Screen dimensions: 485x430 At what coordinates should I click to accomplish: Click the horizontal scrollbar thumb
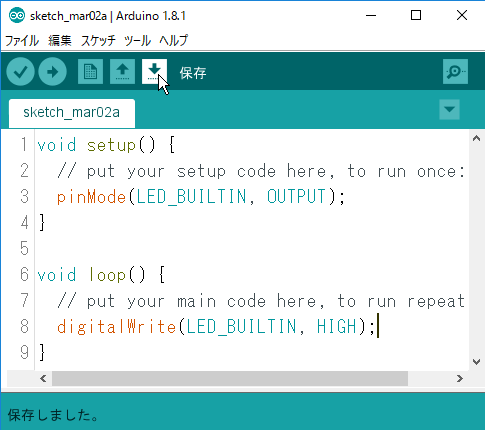[x=230, y=378]
